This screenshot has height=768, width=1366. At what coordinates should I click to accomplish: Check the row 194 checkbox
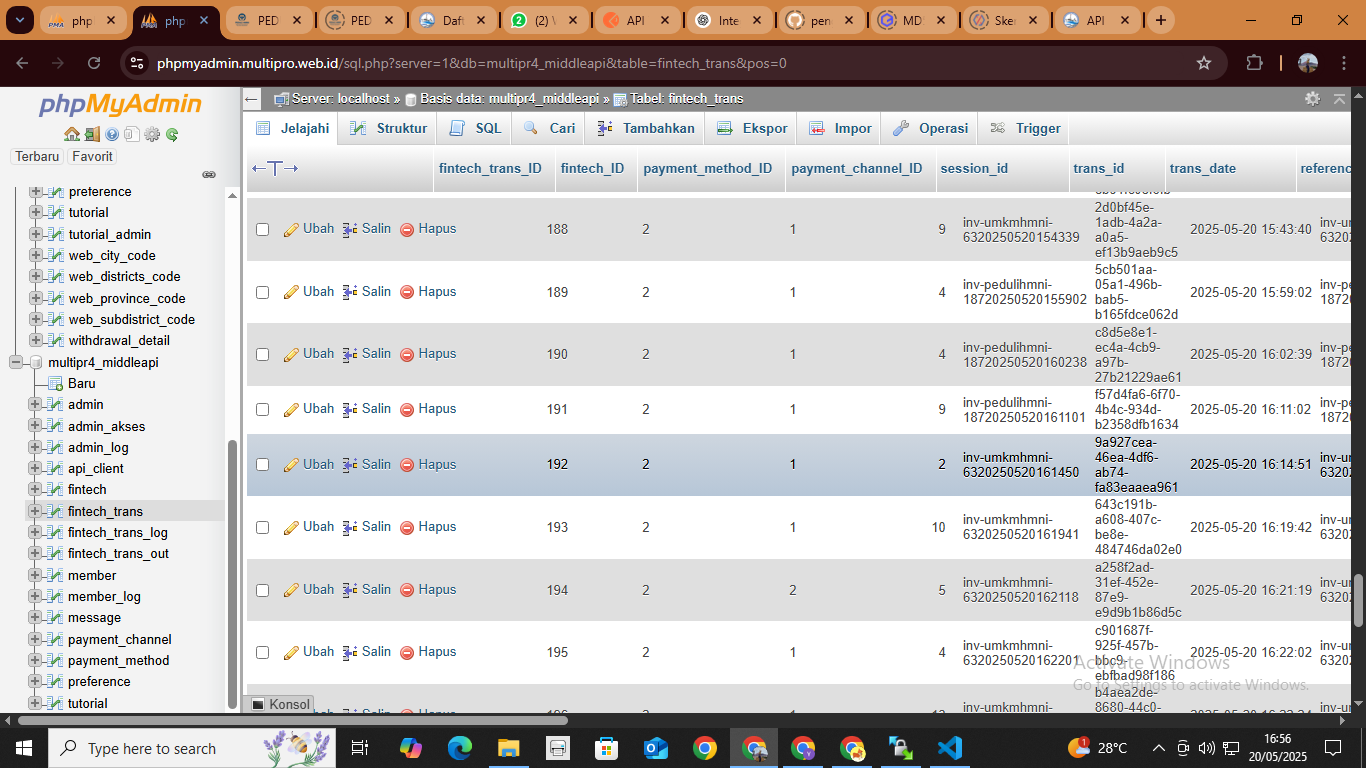262,590
